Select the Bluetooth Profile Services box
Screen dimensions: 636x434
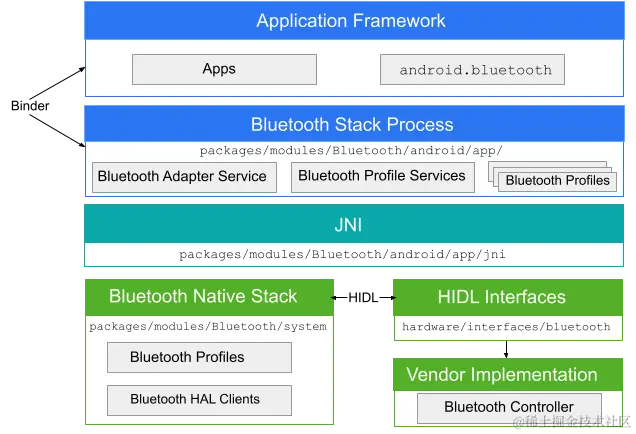pos(382,177)
